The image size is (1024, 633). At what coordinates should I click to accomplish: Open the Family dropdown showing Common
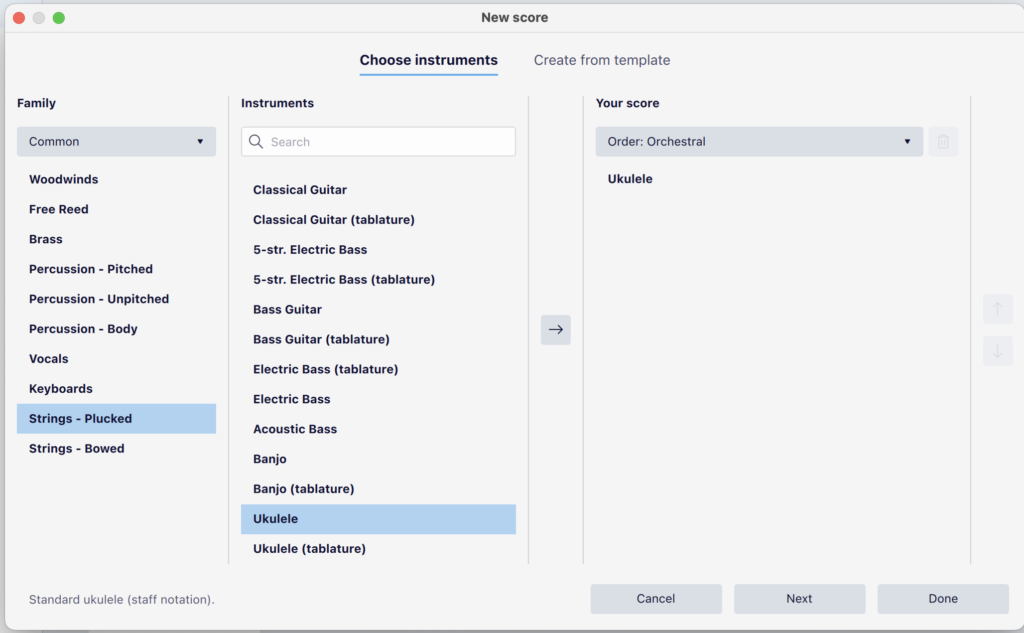coord(116,141)
